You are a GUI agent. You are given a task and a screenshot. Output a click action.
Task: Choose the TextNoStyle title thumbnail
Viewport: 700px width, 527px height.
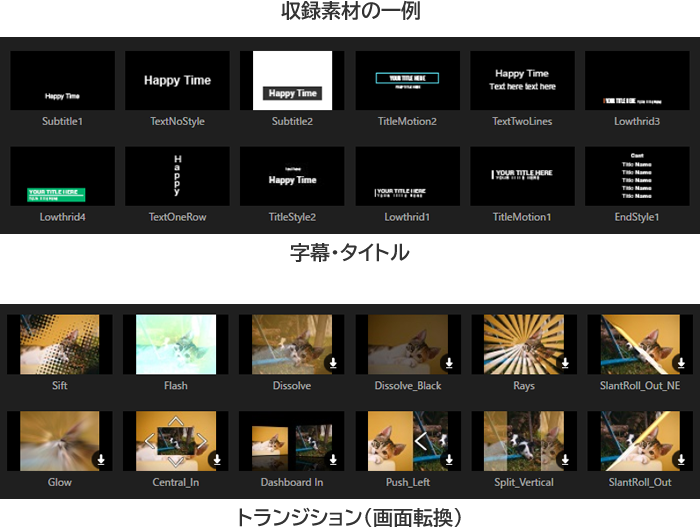click(177, 81)
